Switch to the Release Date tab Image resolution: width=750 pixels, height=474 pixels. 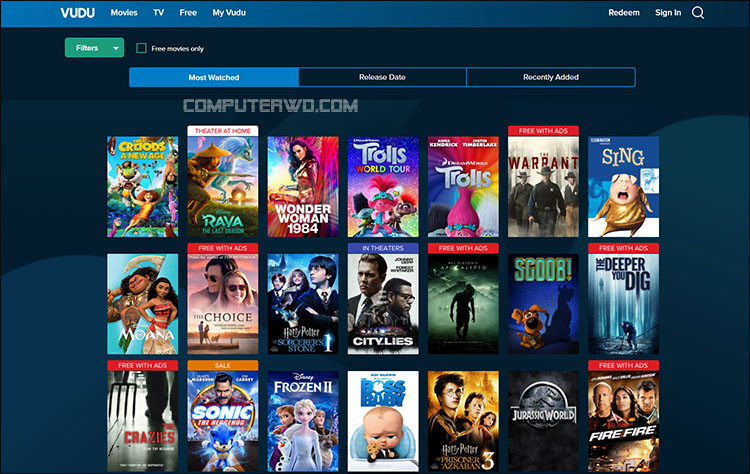[382, 77]
